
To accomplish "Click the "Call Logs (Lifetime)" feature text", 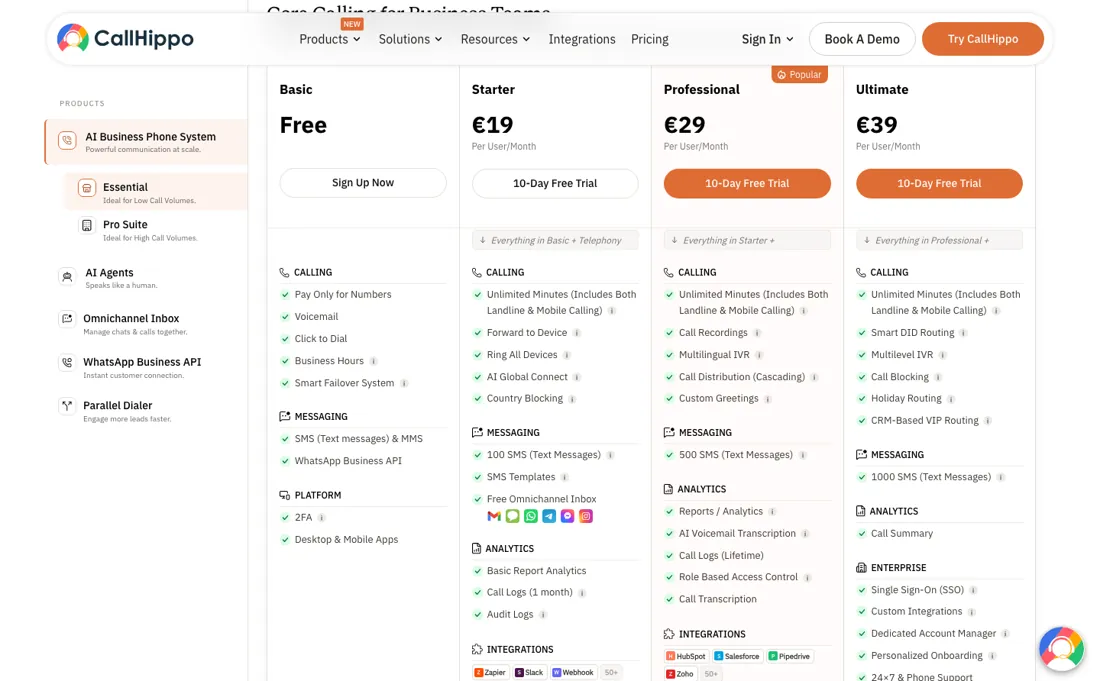I will (x=721, y=555).
